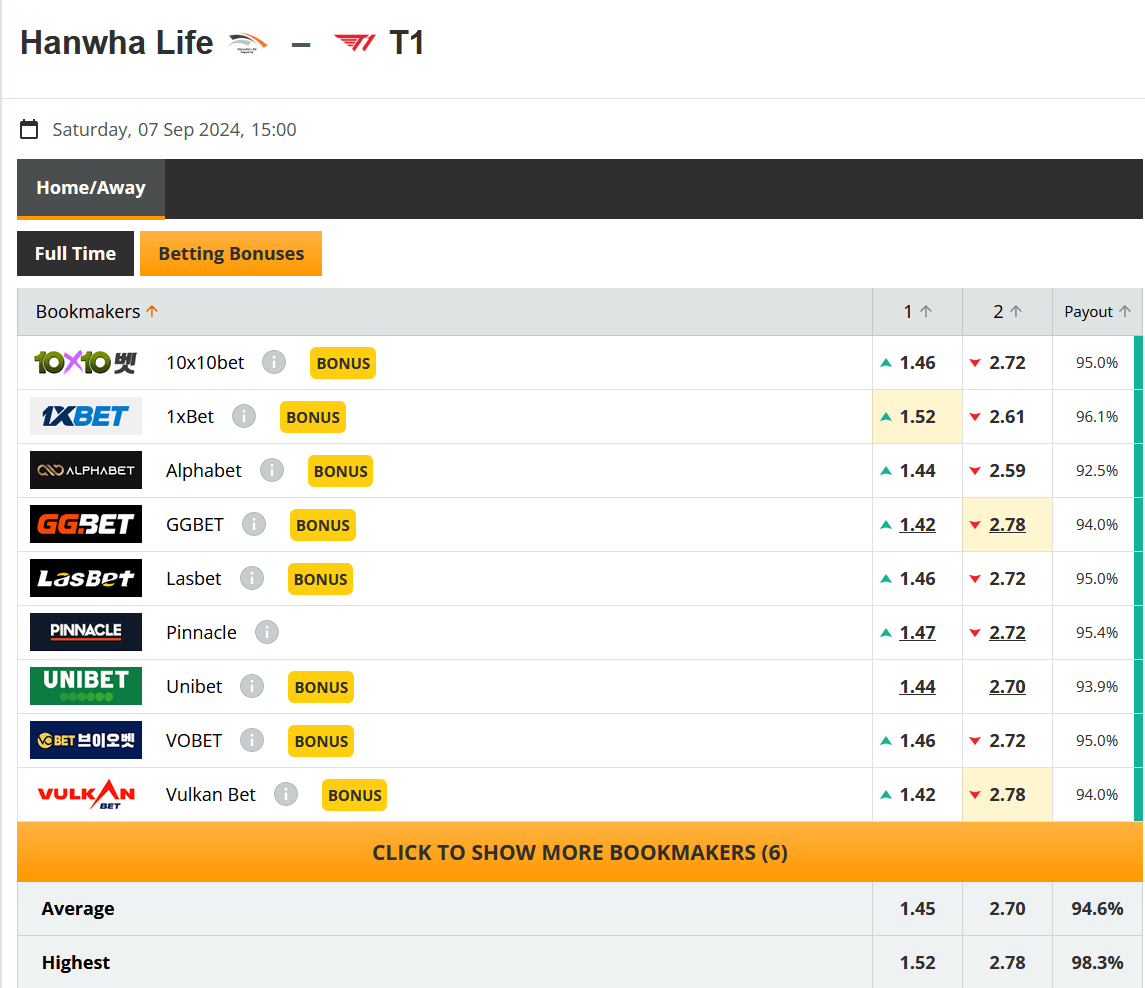1145x988 pixels.
Task: Expand Click to Show More Bookmakers (6)
Action: (580, 852)
